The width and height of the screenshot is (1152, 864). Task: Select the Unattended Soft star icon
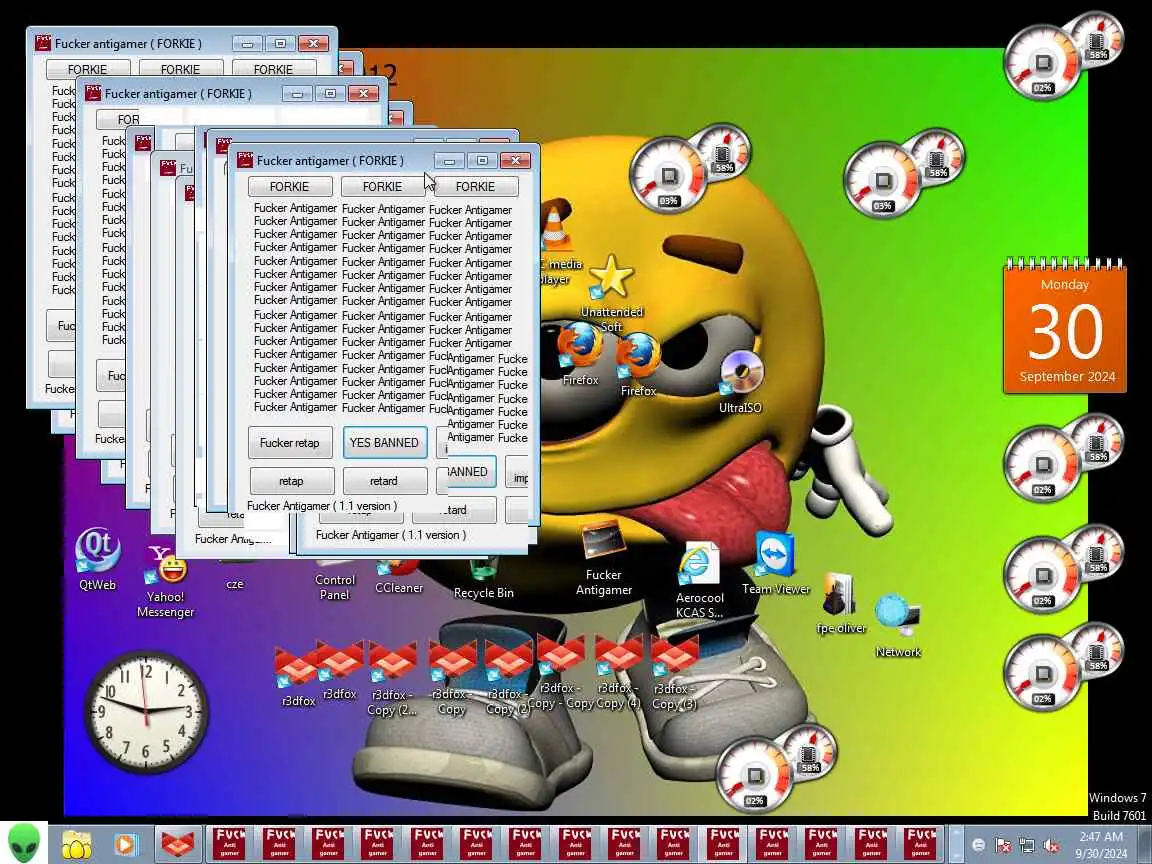[611, 292]
